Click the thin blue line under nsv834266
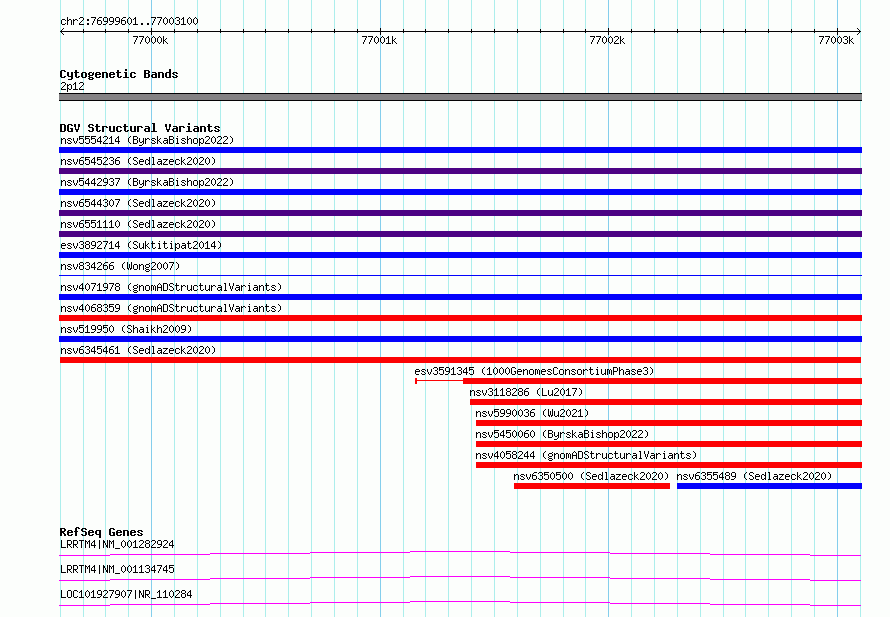This screenshot has height=617, width=890. [460, 276]
